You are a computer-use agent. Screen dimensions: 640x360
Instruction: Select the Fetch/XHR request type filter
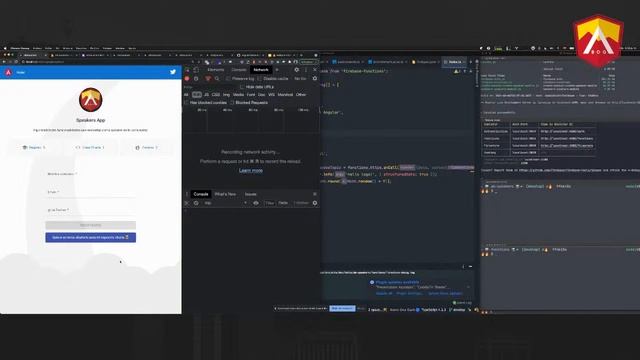click(x=197, y=95)
